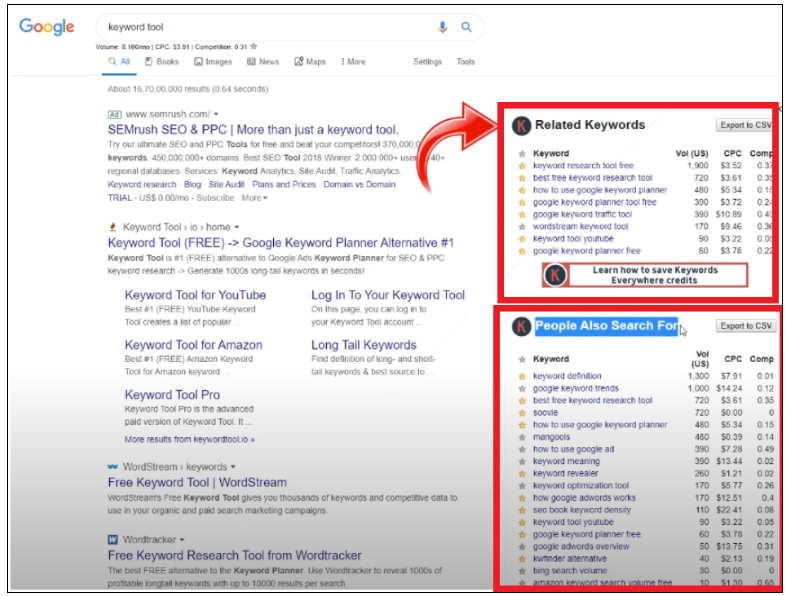
Task: Switch to the News tab
Action: click(263, 62)
